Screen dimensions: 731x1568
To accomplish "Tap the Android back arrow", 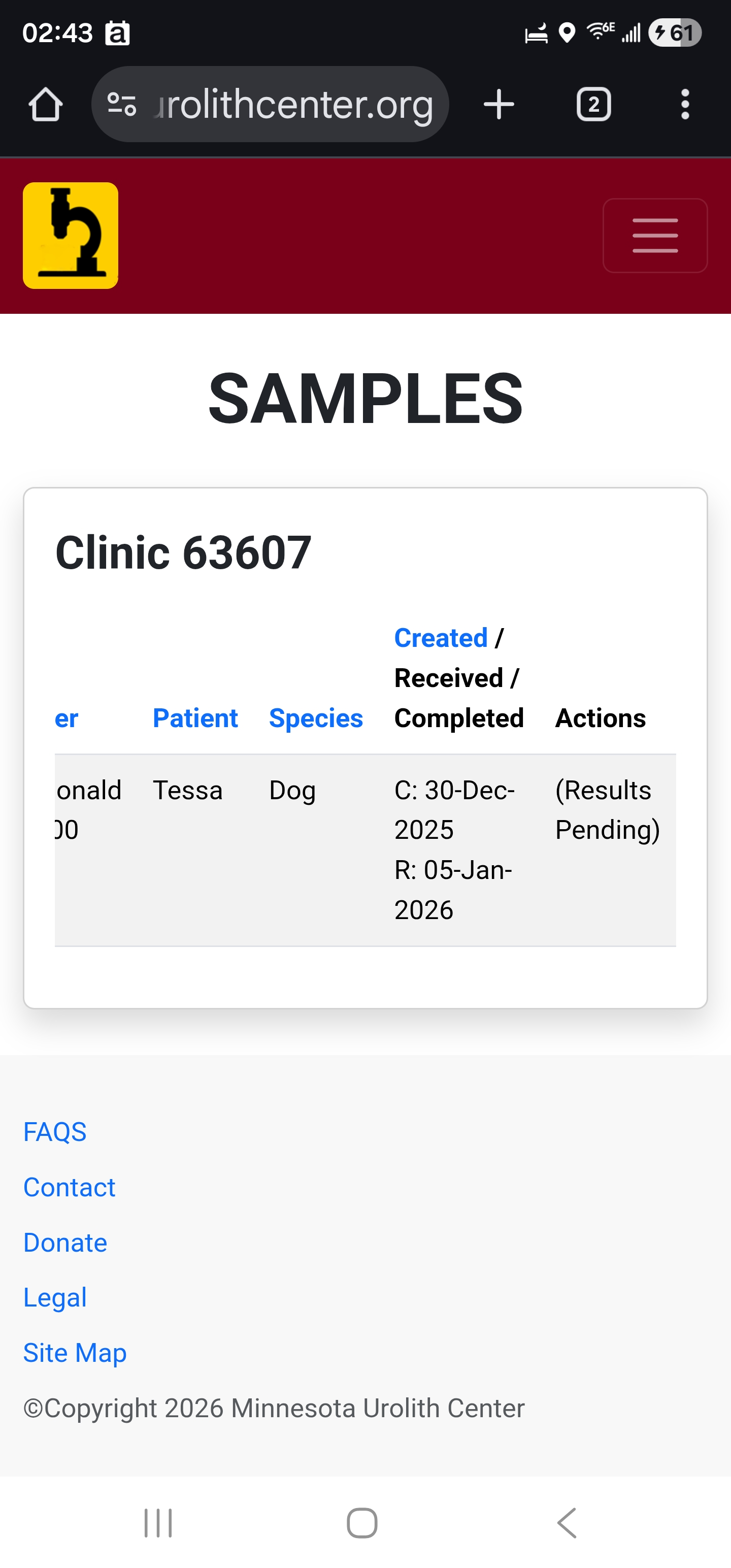I will click(567, 1522).
